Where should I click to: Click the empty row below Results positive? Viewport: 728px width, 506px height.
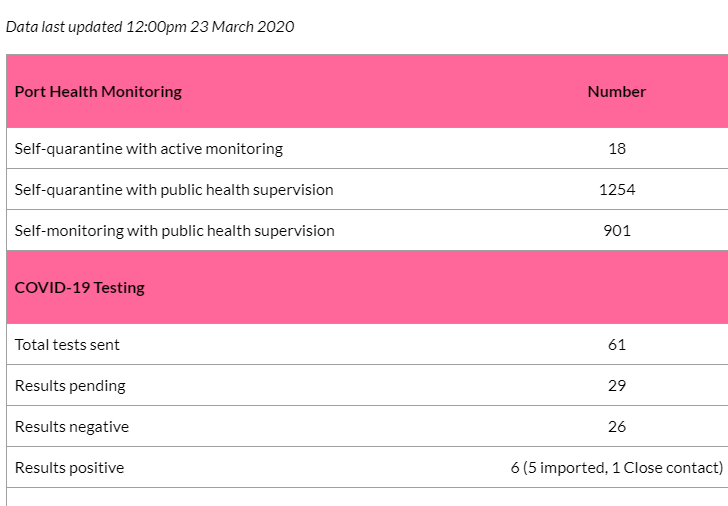[x=367, y=497]
